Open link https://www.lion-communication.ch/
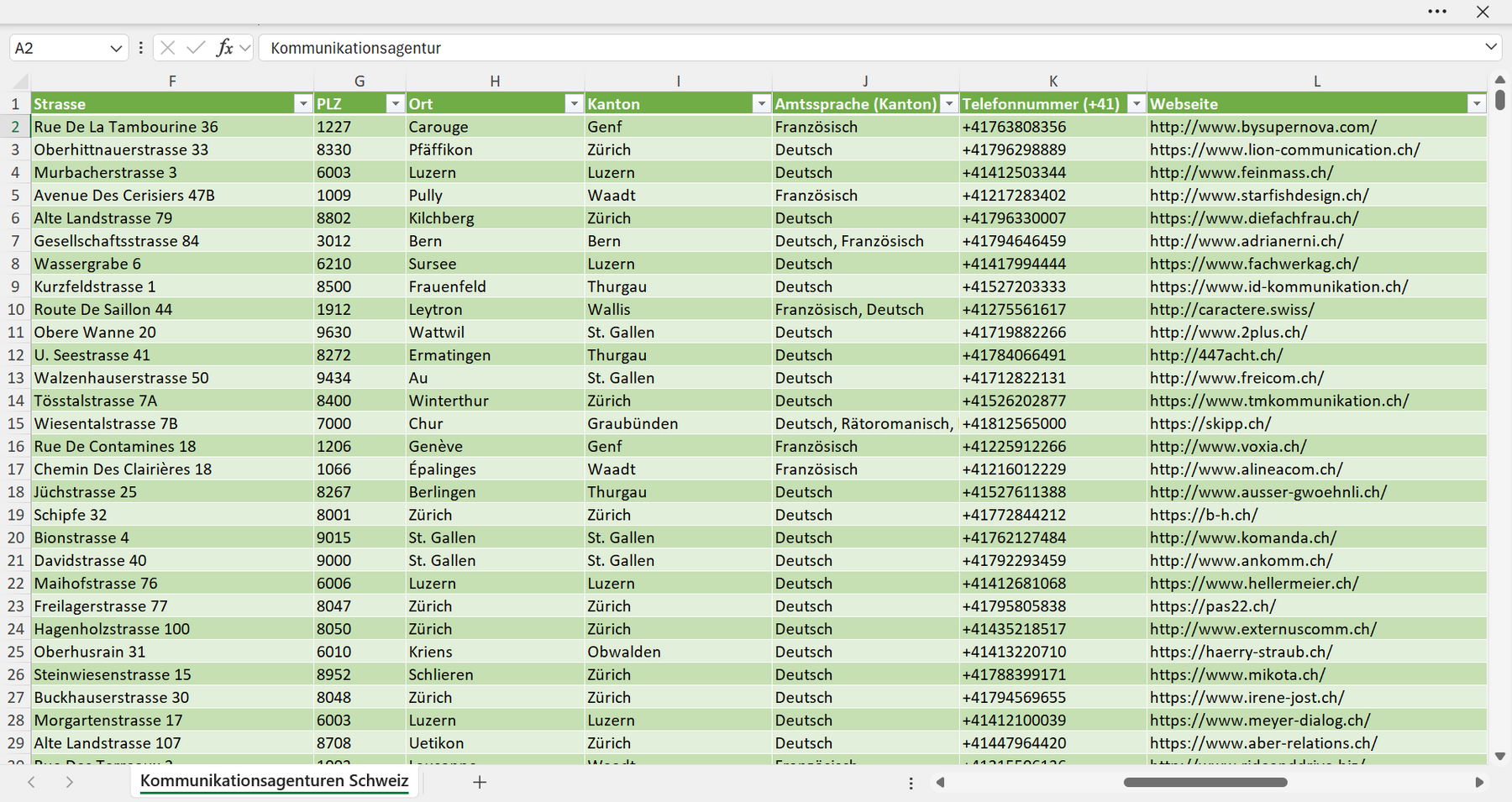The height and width of the screenshot is (802, 1512). point(1285,149)
